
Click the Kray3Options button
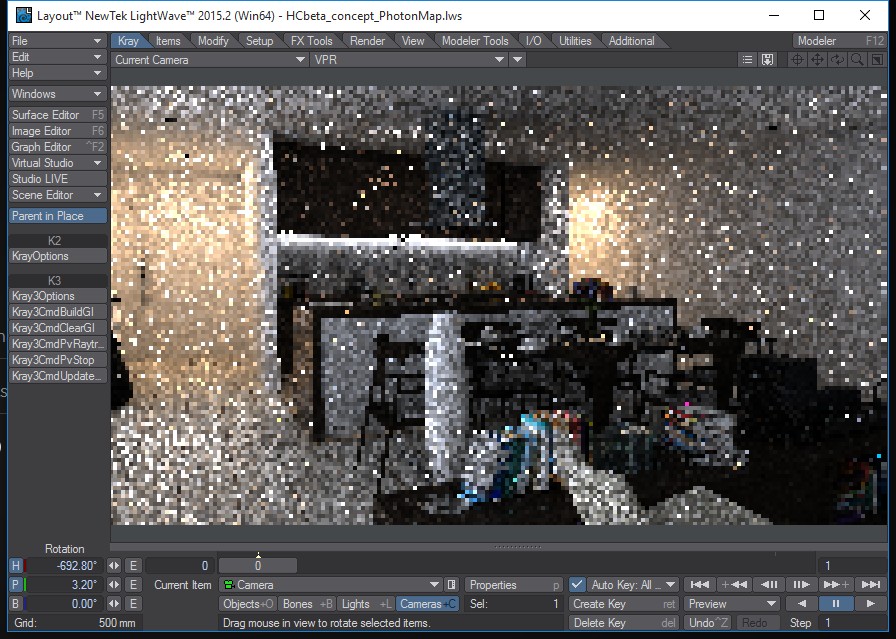pos(57,296)
